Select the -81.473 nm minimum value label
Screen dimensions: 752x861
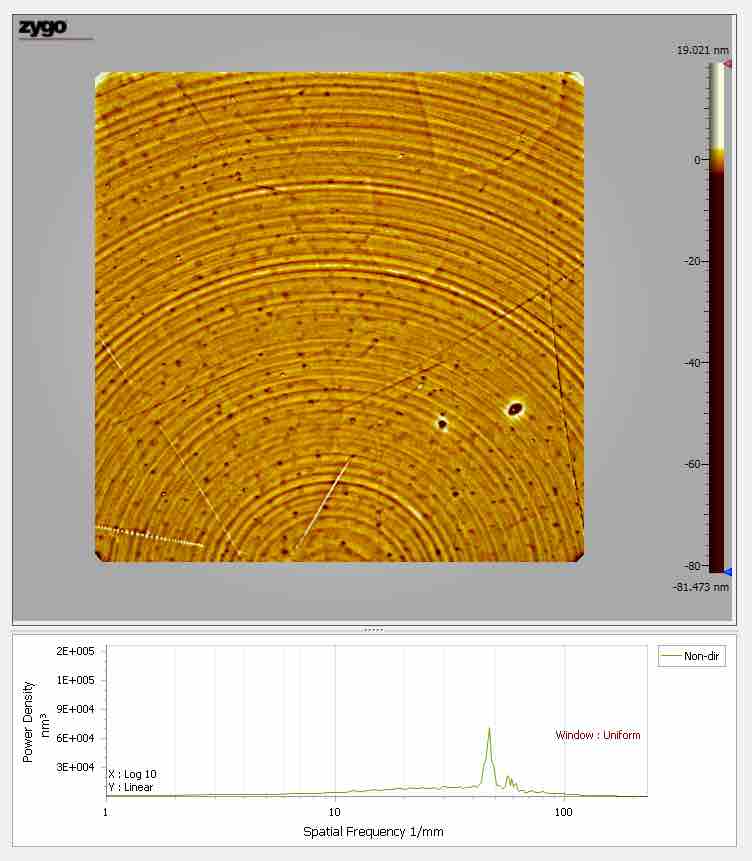coord(701,587)
